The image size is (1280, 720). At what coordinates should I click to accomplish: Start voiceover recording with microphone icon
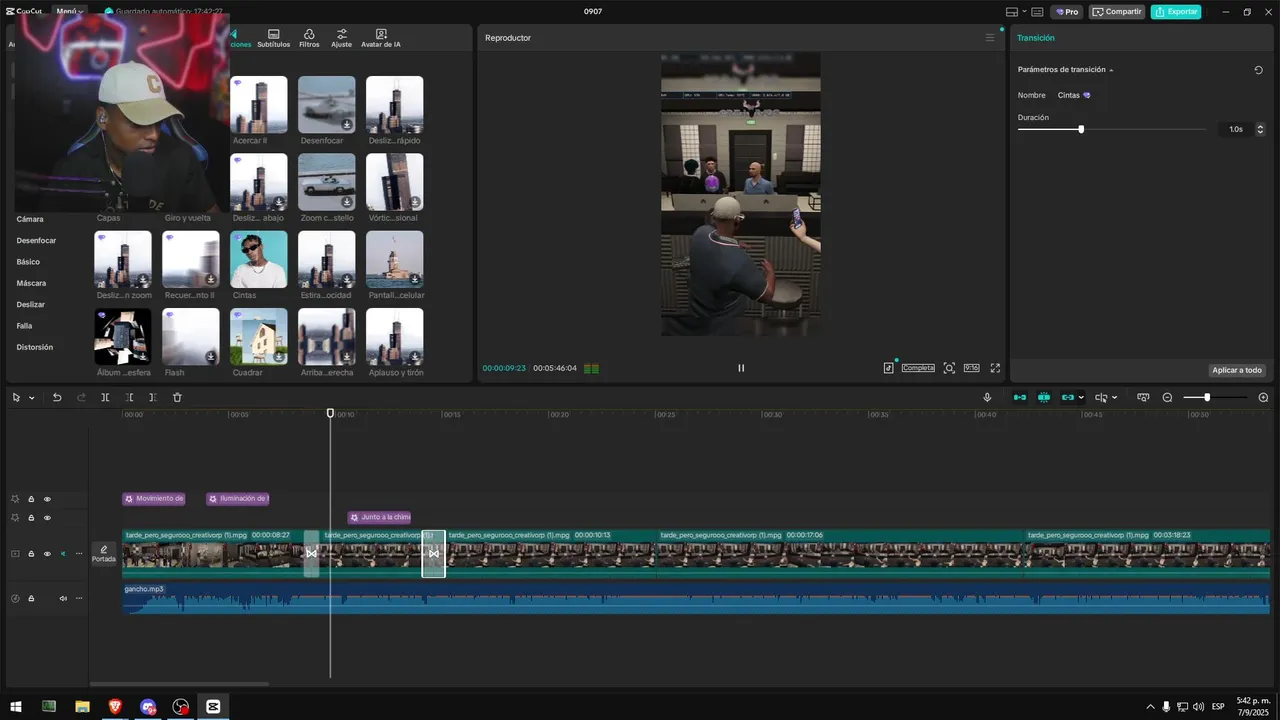point(987,398)
